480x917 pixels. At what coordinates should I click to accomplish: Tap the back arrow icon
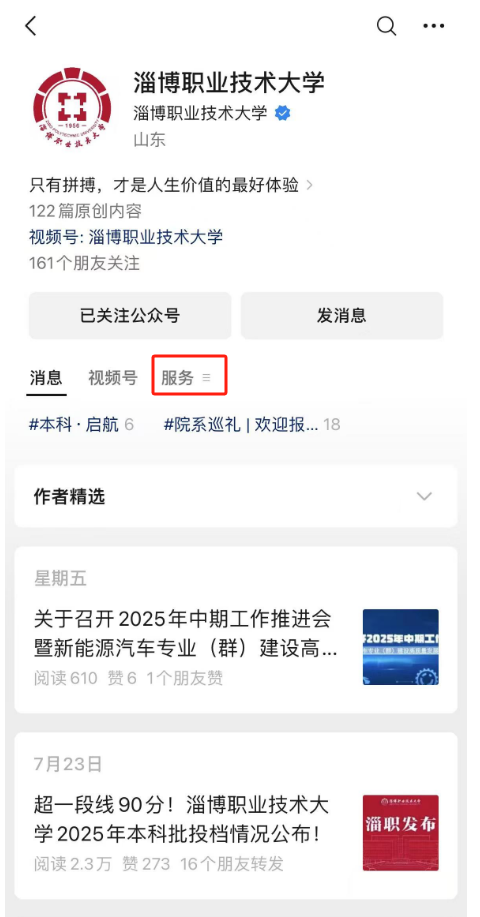tap(31, 26)
